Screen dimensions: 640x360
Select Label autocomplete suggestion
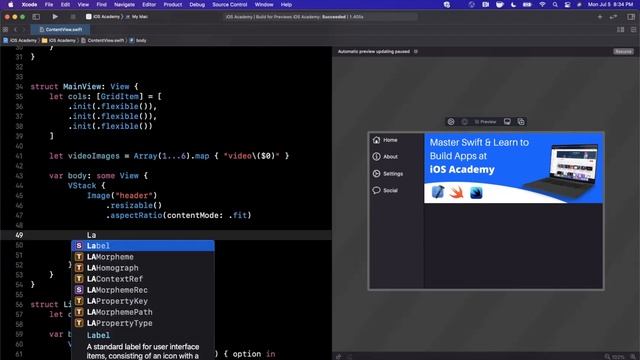click(x=143, y=246)
